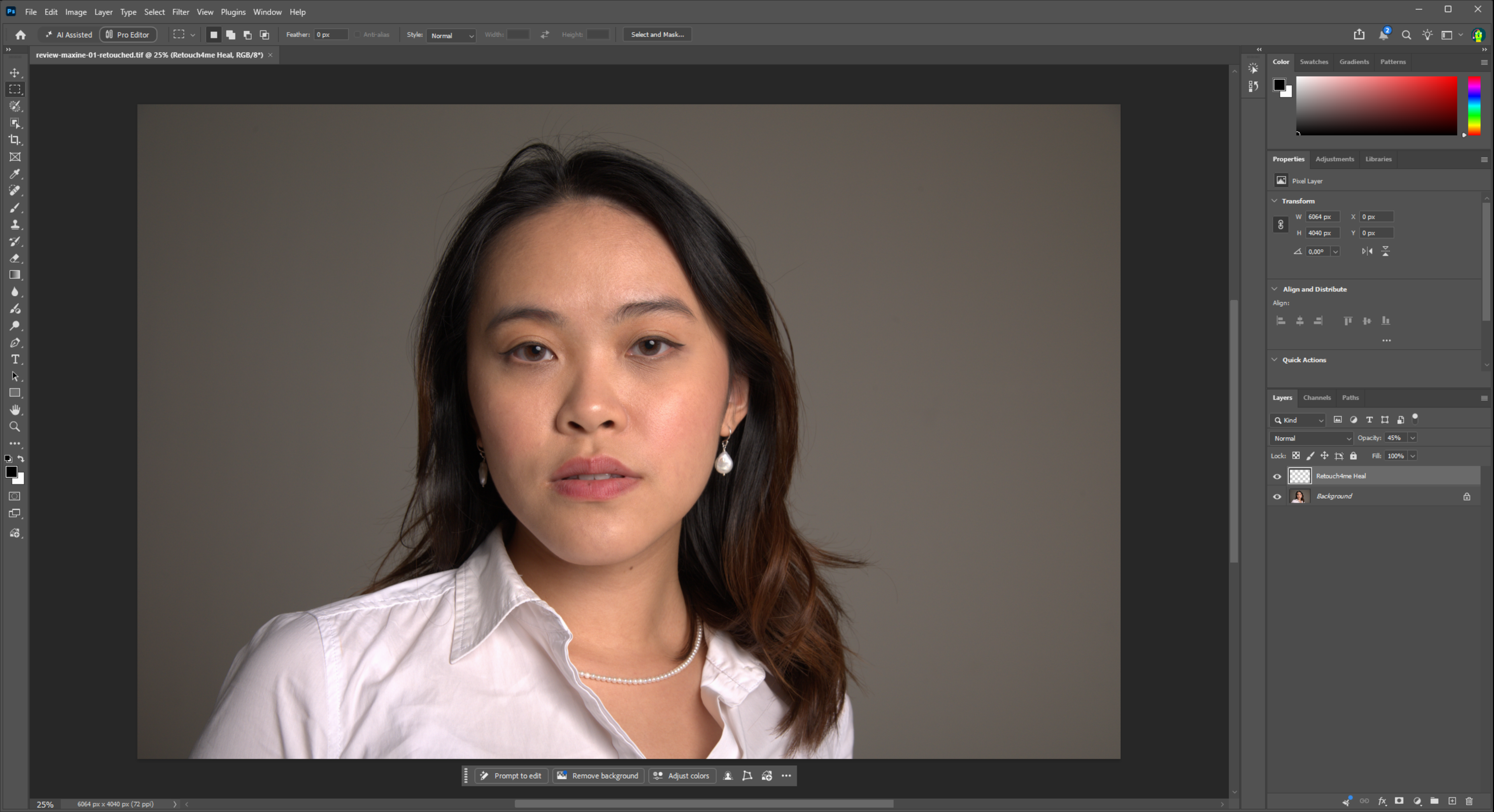
Task: Select the Eyedropper tool
Action: click(15, 173)
